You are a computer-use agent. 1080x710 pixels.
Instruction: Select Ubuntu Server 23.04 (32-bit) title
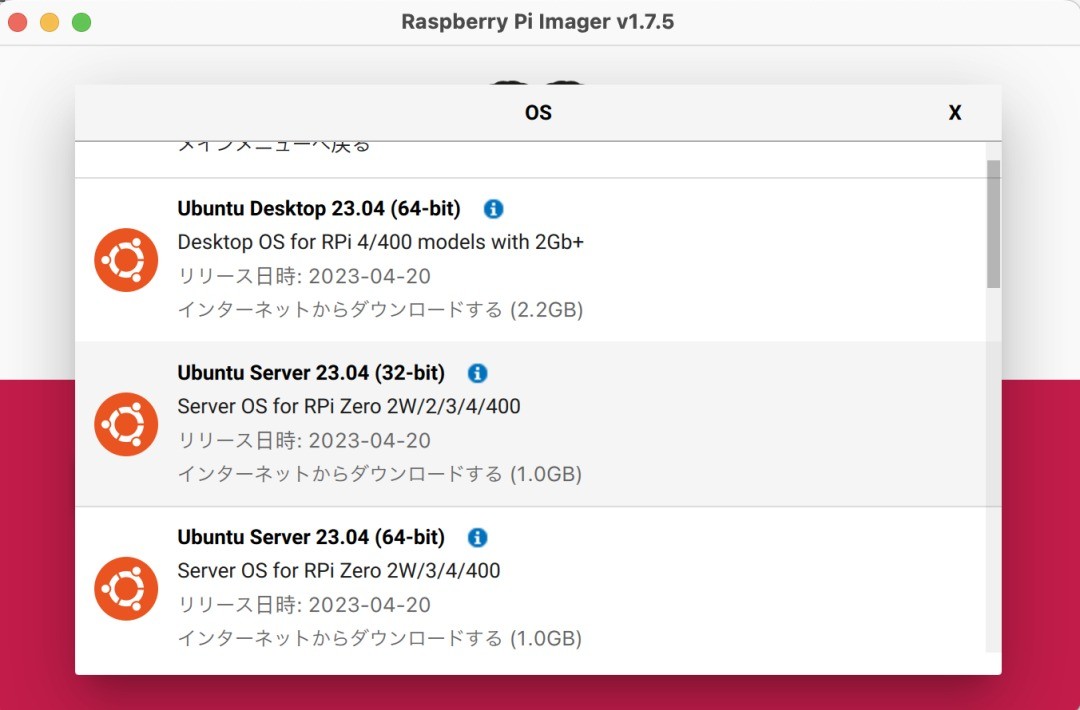(x=311, y=373)
